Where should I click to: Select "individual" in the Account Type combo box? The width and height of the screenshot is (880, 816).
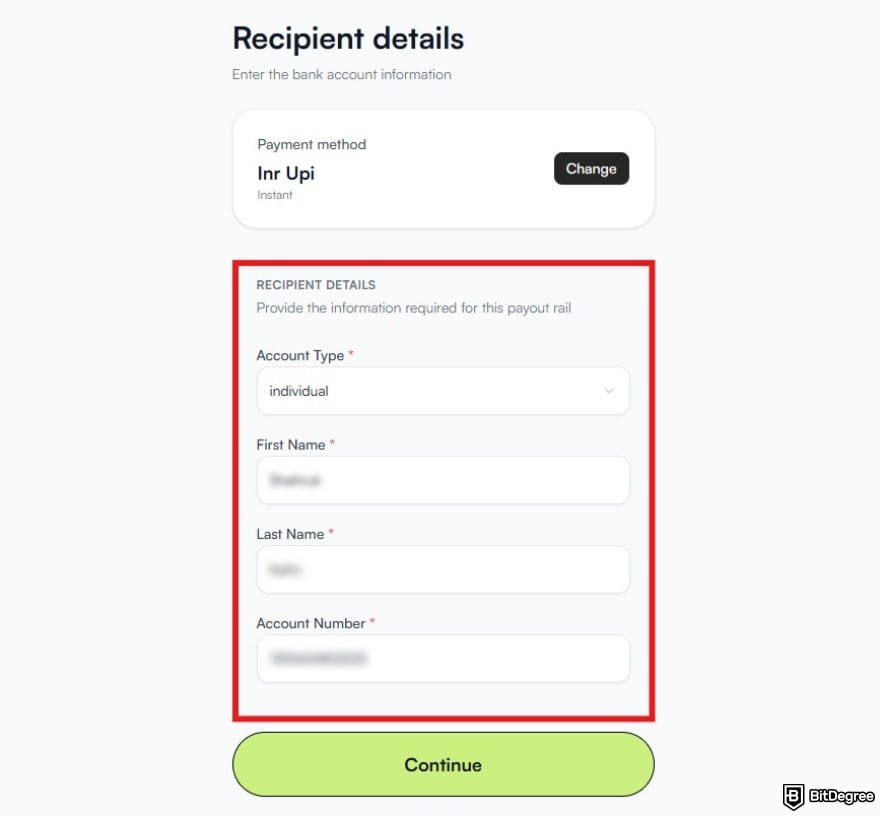pyautogui.click(x=443, y=391)
